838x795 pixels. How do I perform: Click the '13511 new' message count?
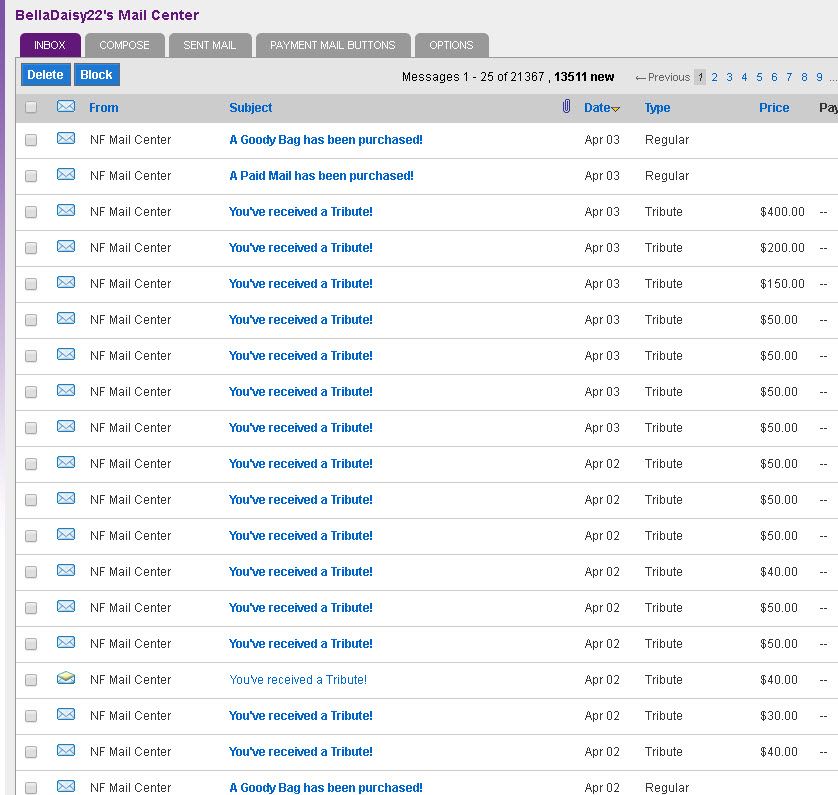[584, 77]
